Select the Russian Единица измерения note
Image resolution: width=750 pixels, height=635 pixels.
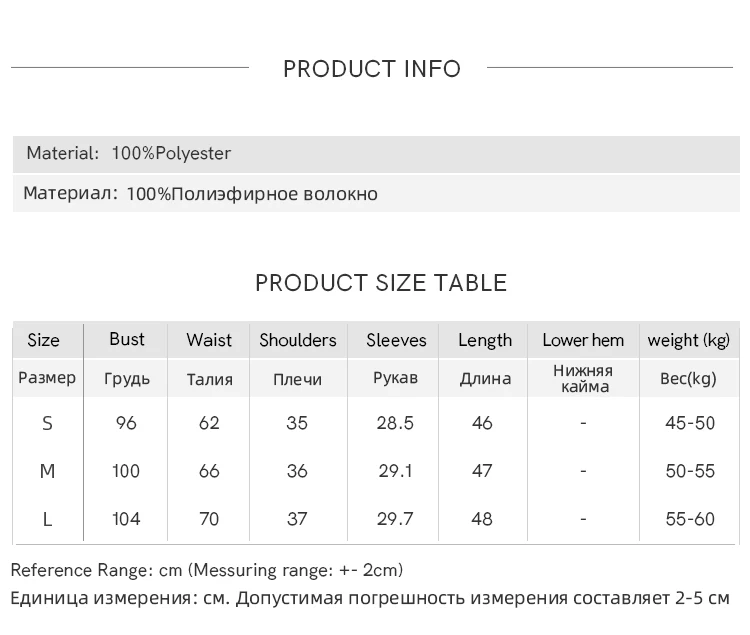coord(370,598)
